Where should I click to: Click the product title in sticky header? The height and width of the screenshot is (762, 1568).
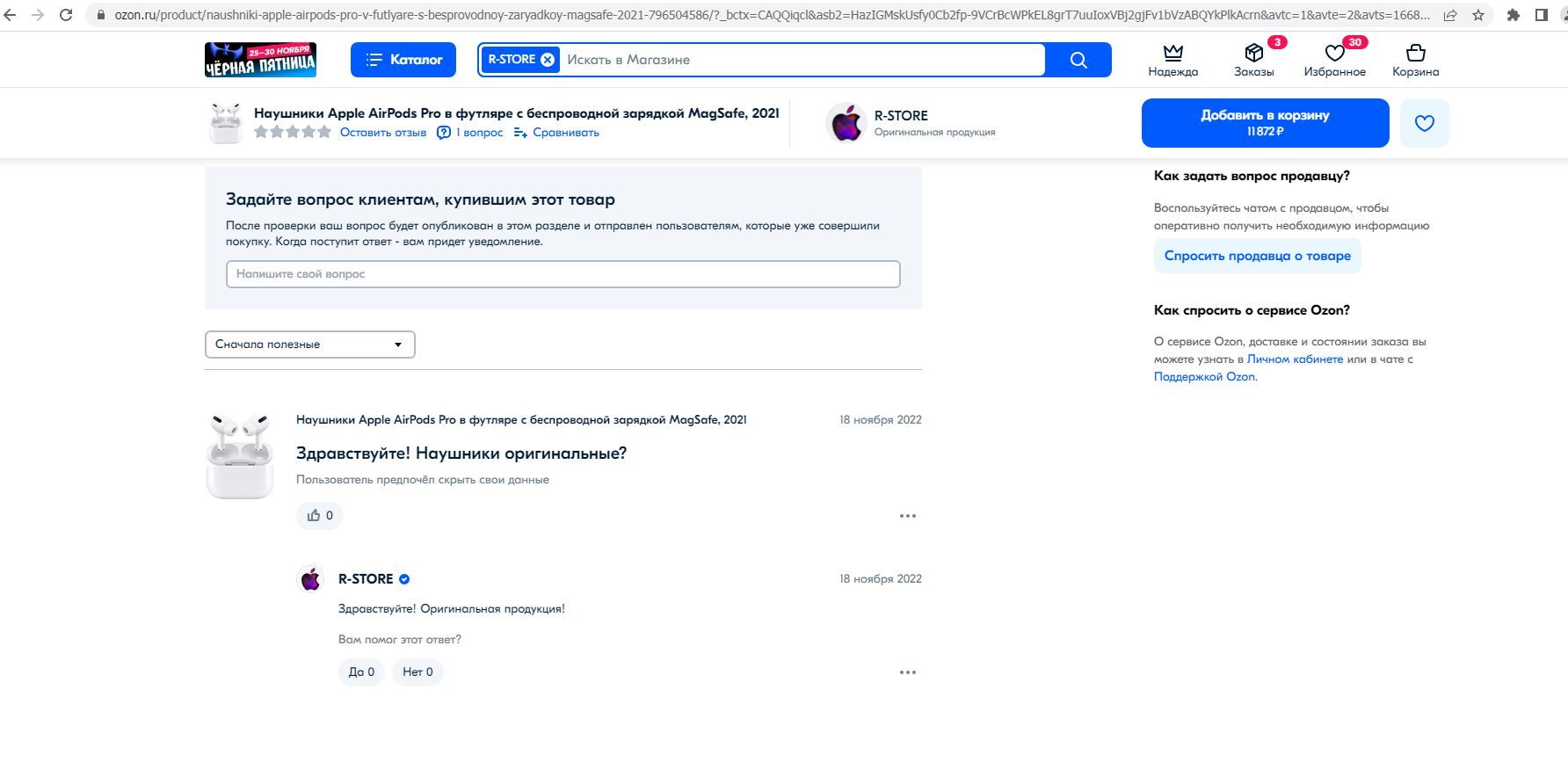coord(517,113)
